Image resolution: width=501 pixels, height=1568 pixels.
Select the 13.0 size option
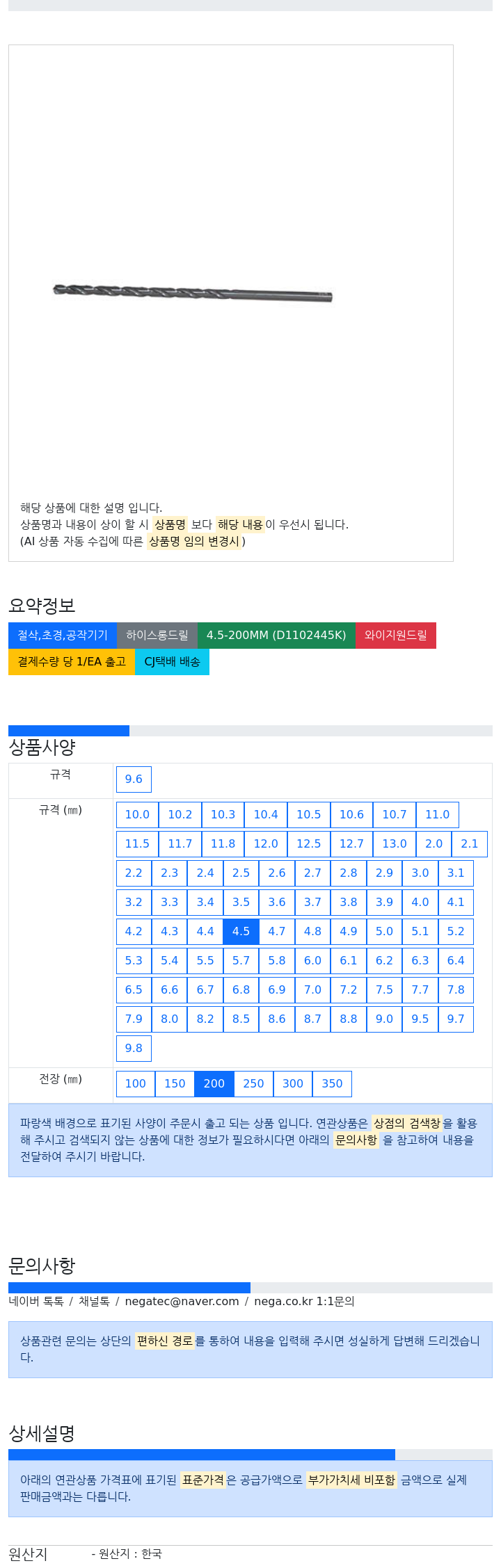[395, 843]
